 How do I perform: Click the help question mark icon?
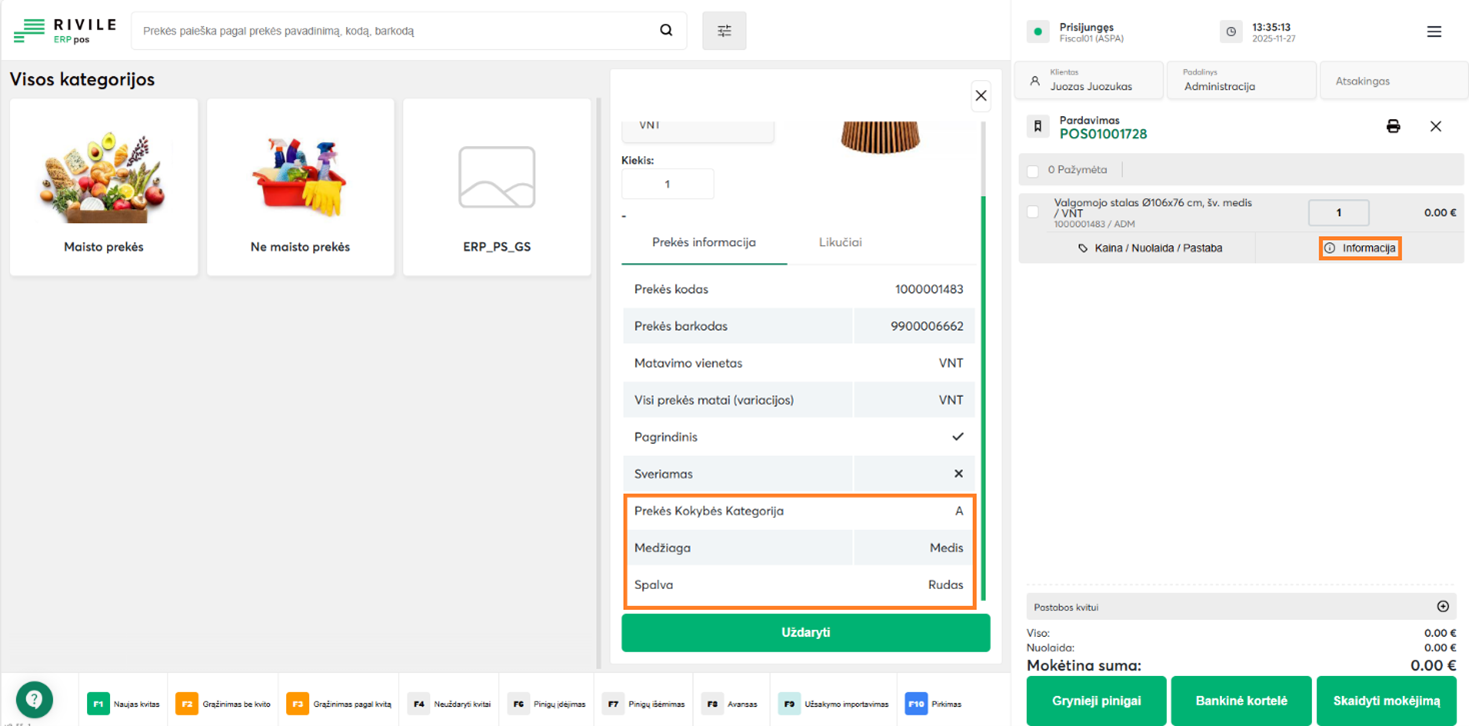pyautogui.click(x=34, y=699)
